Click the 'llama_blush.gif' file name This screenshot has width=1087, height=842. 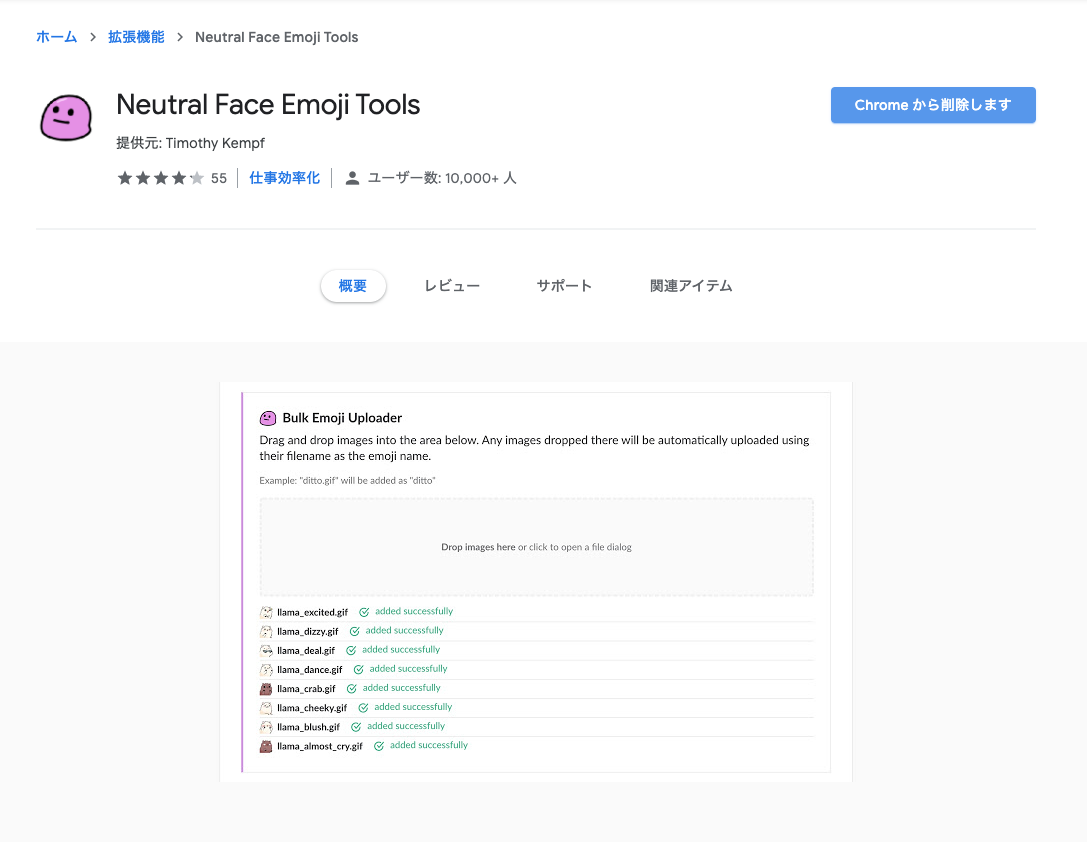(308, 727)
